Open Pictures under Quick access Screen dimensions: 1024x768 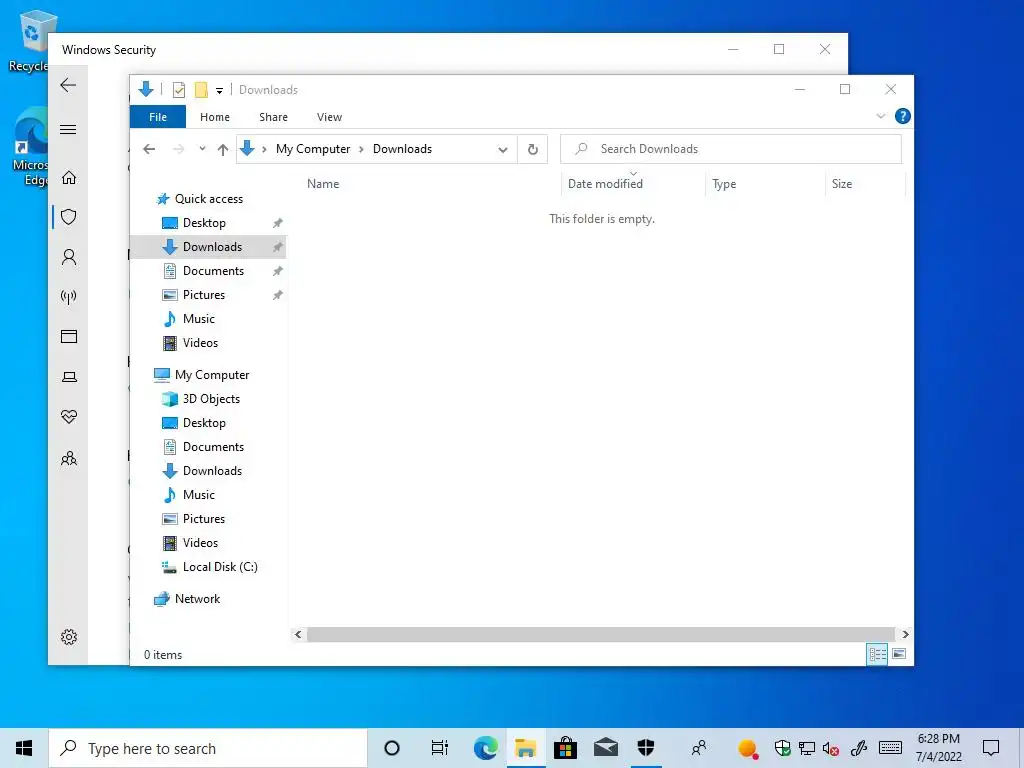click(203, 295)
